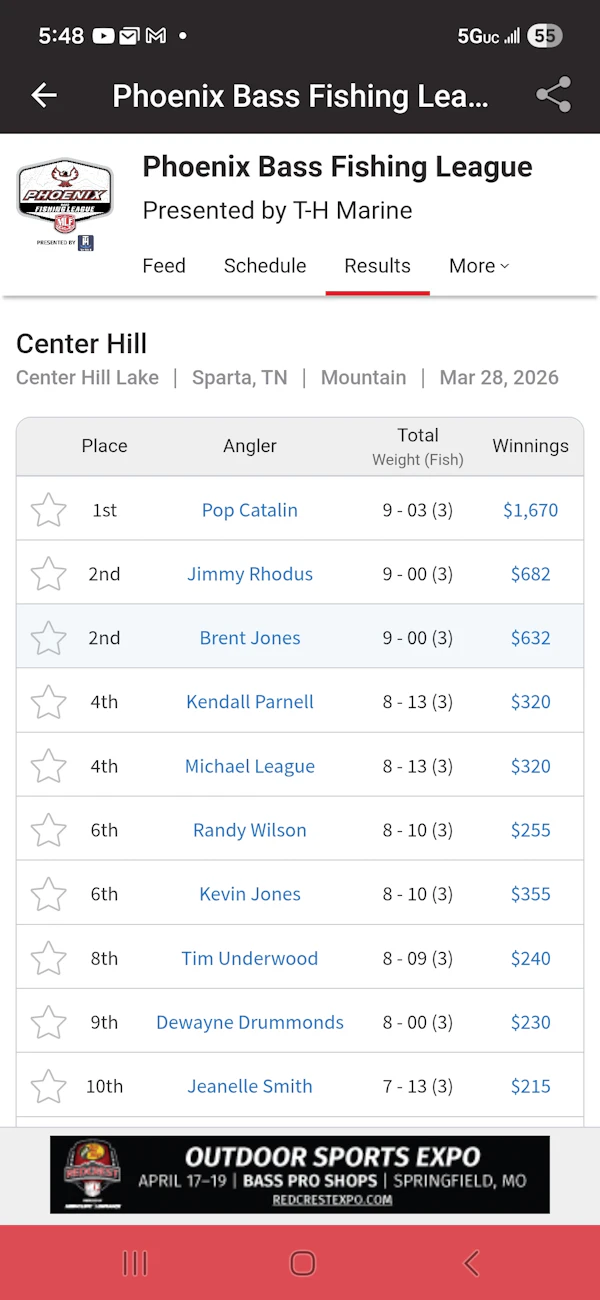
Task: Tap the $1,670 winnings link
Action: click(x=530, y=510)
